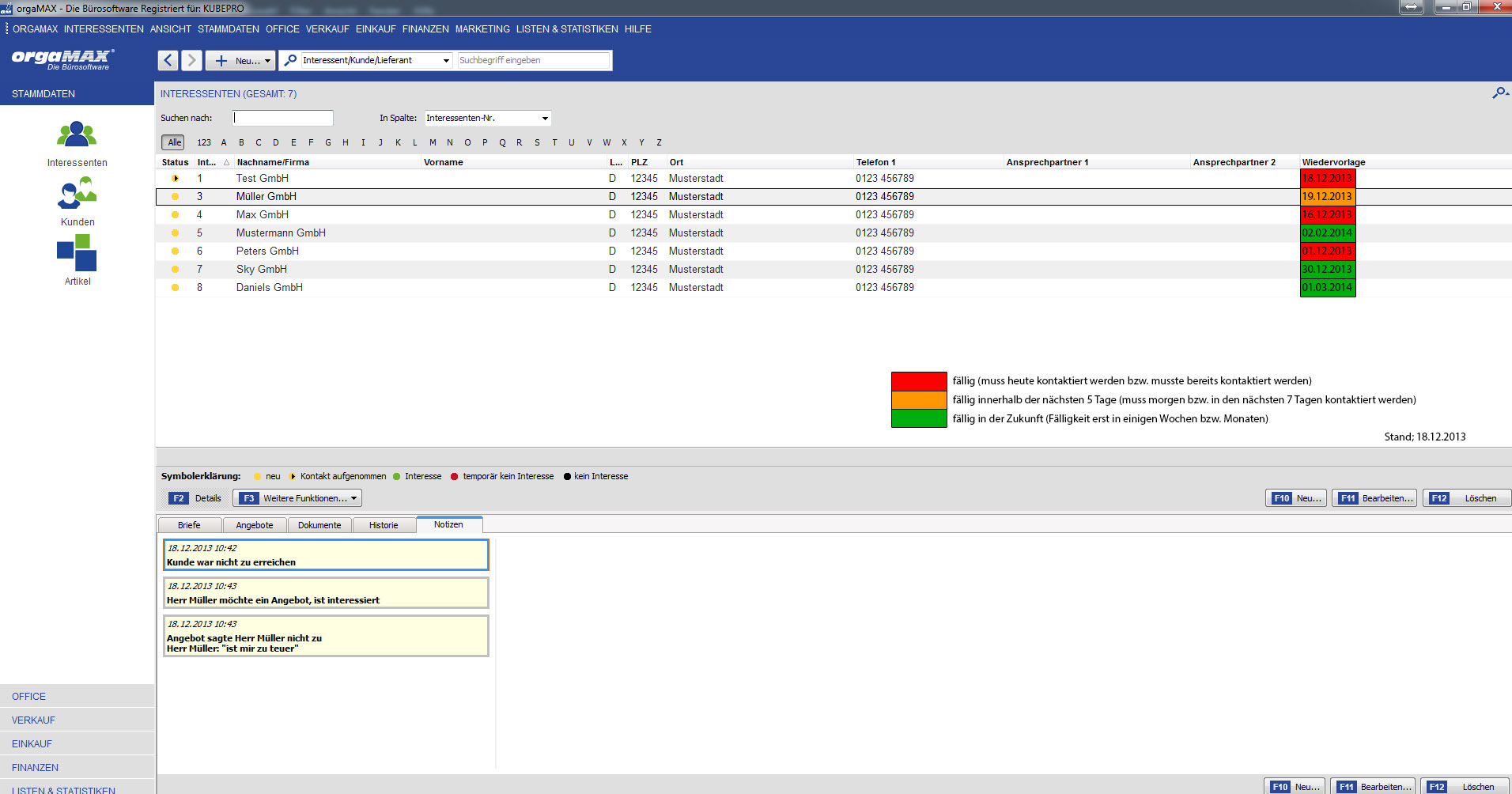Switch to the Briefe tab

190,525
